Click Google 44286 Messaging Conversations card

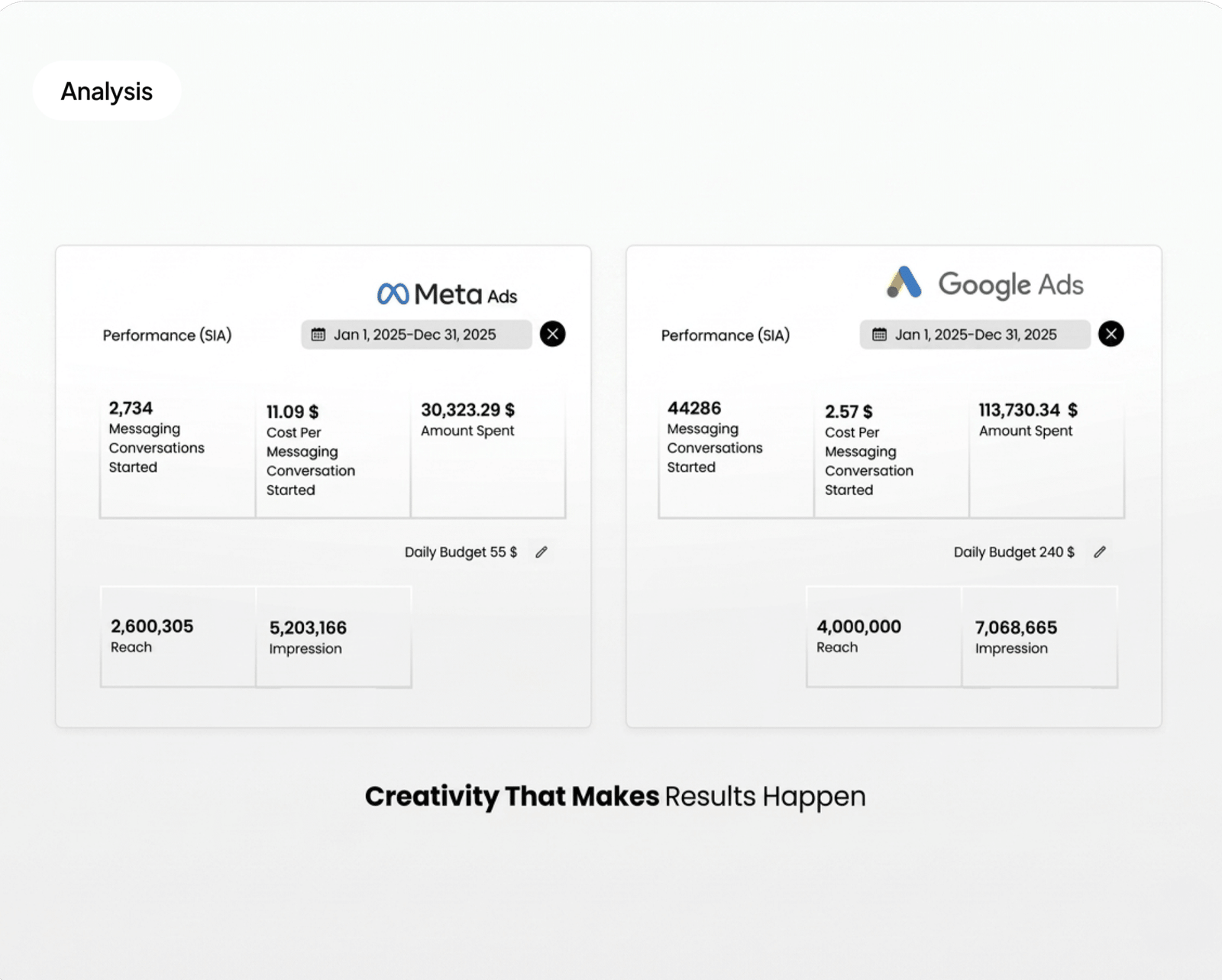pyautogui.click(x=736, y=451)
